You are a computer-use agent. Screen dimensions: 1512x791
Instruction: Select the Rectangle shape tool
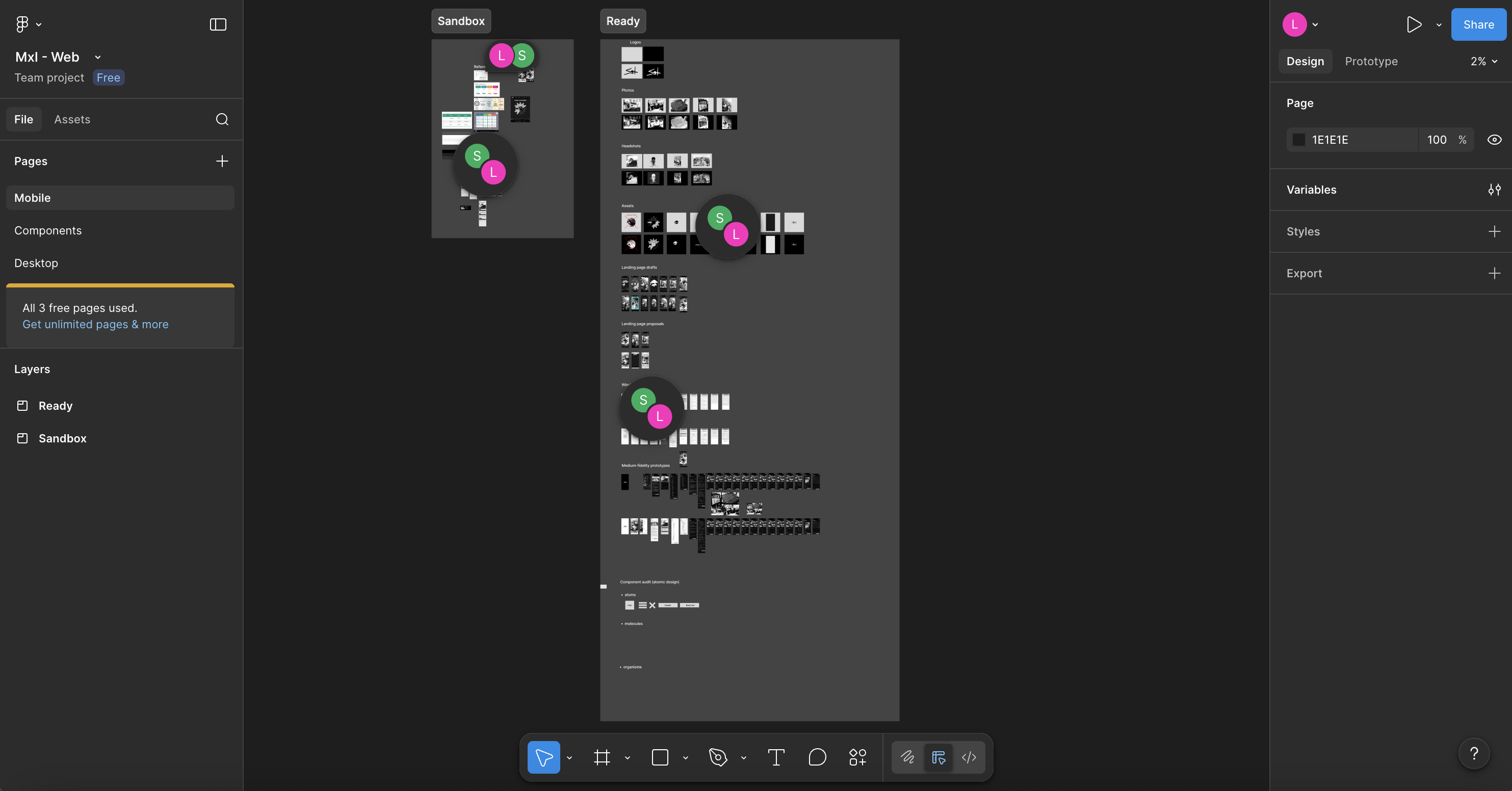[660, 757]
